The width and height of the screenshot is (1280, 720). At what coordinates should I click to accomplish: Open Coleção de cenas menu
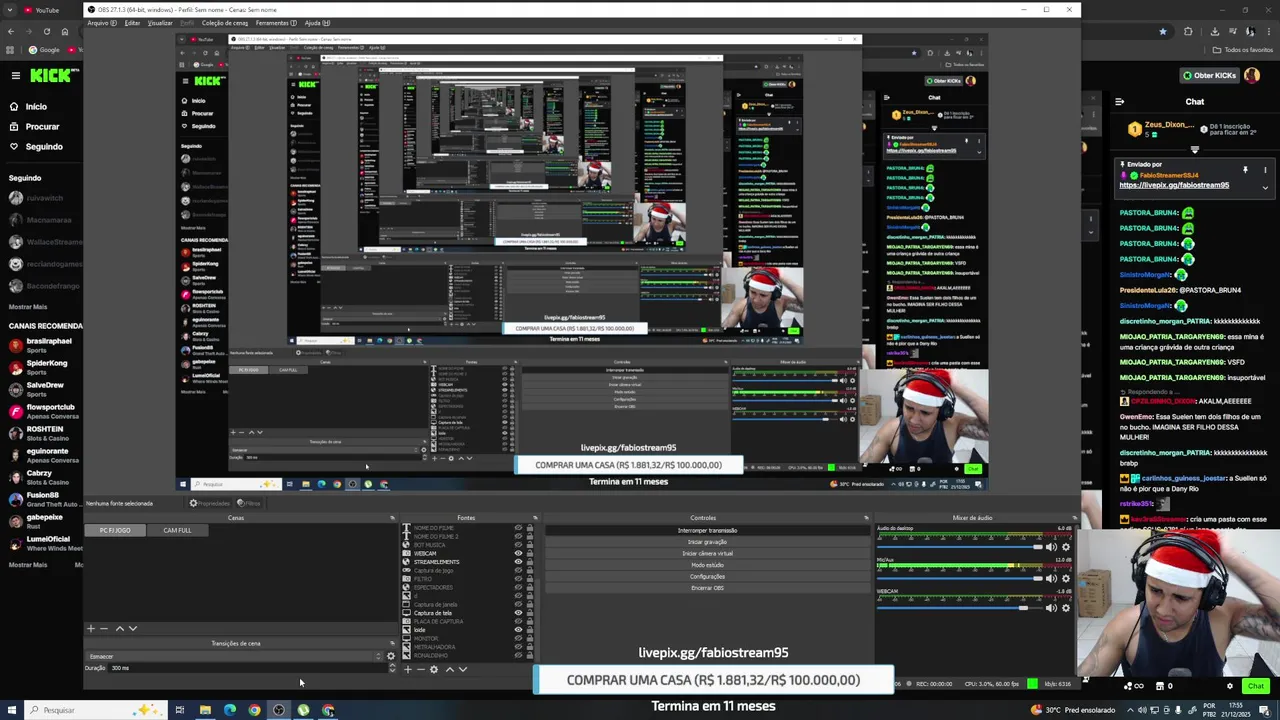225,23
